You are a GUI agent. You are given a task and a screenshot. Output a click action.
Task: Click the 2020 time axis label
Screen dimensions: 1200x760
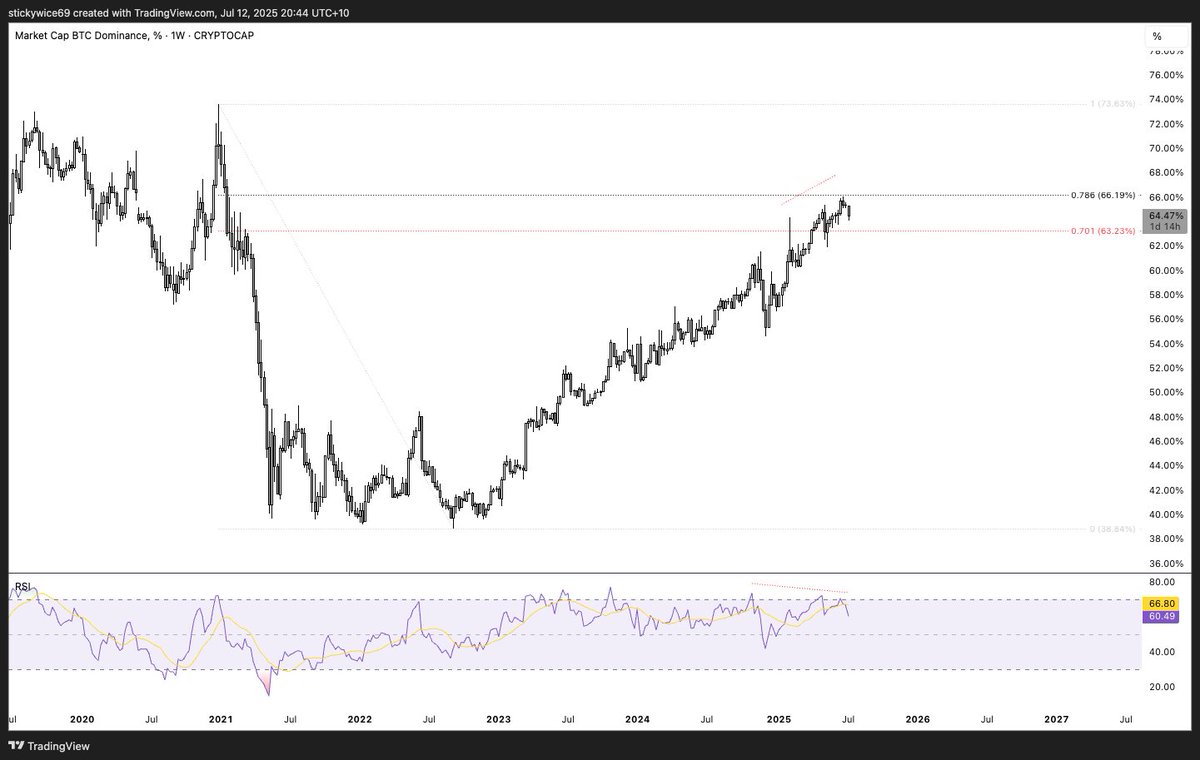tap(82, 719)
